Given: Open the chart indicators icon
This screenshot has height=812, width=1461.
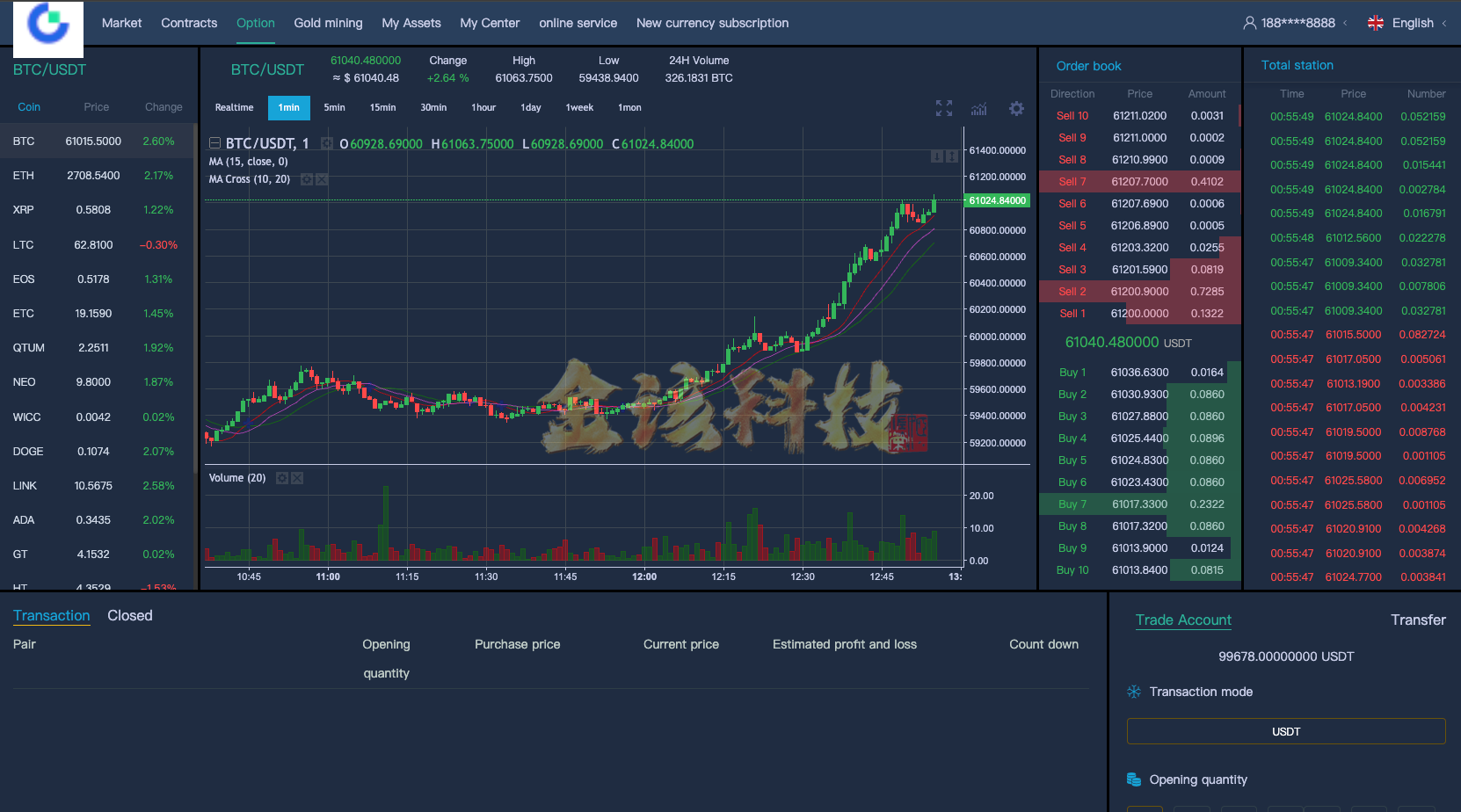Looking at the screenshot, I should [978, 108].
